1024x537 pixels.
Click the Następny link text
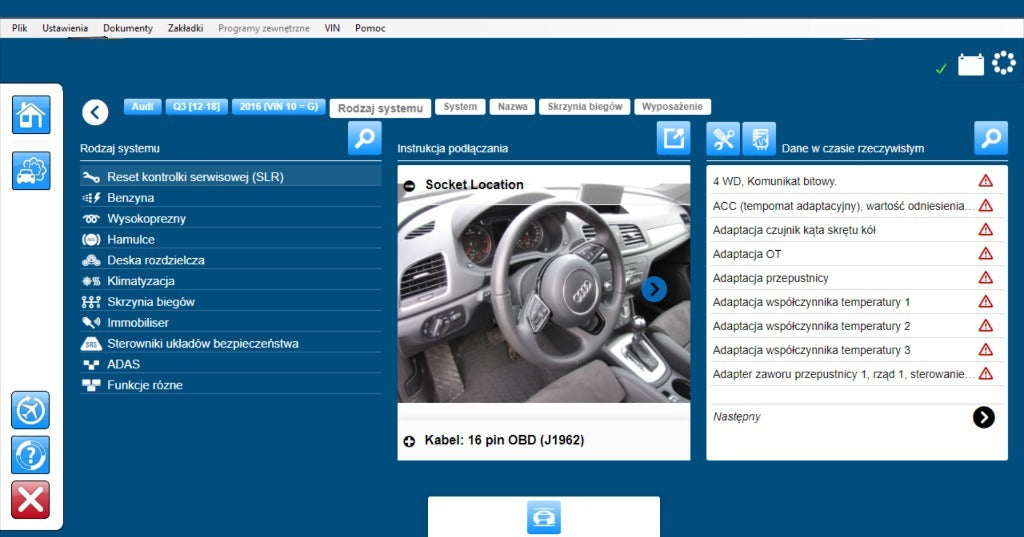point(737,417)
